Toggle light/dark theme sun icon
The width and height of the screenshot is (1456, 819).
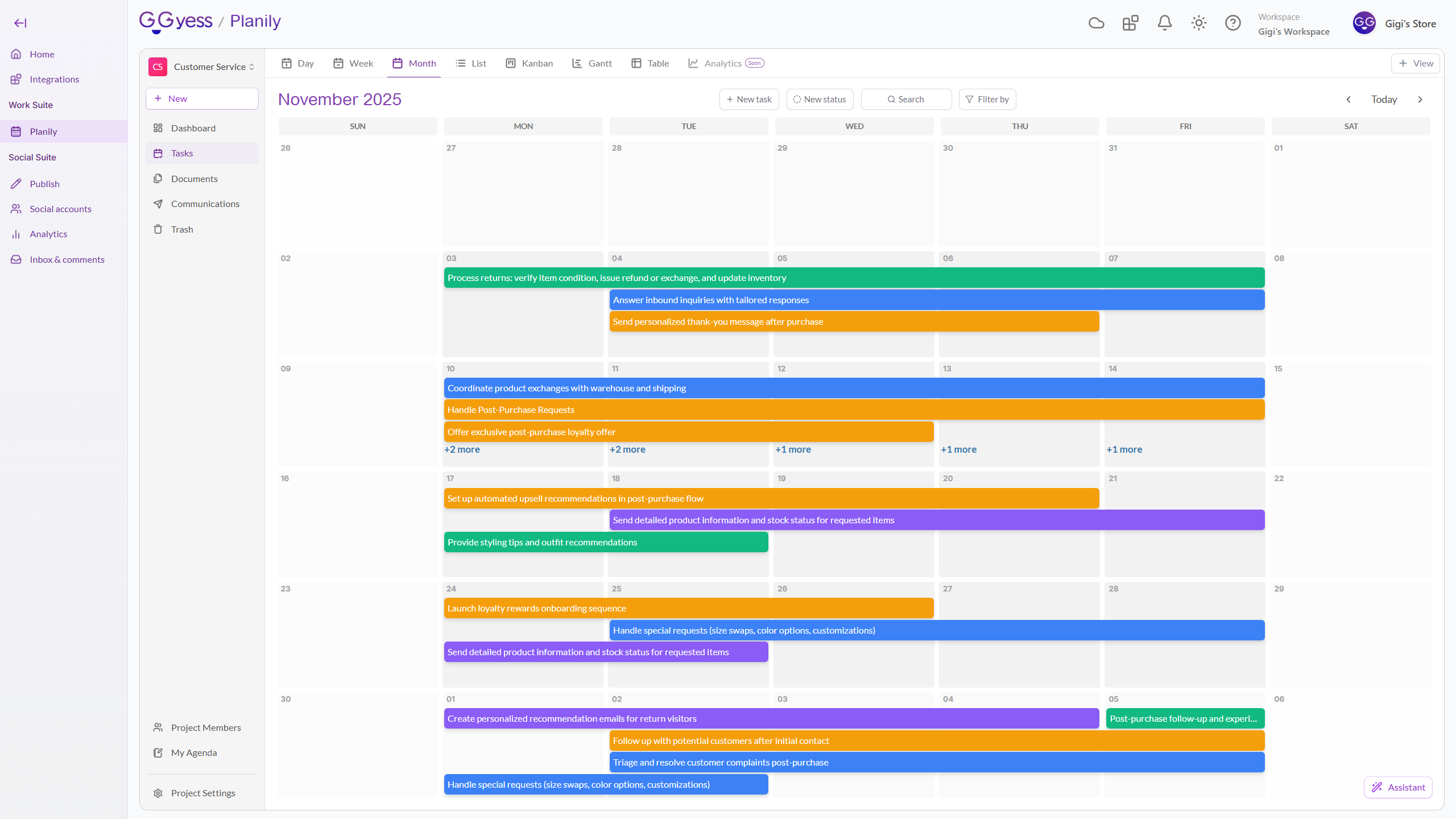point(1198,23)
